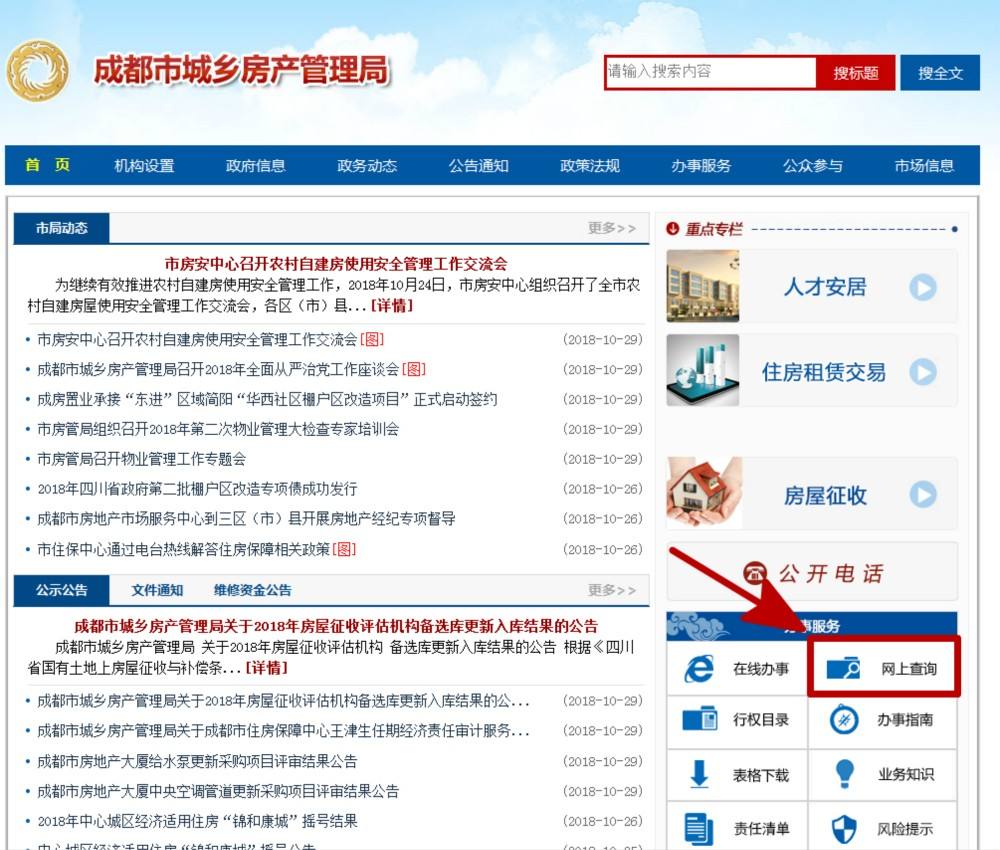Screen dimensions: 1000x850
Task: Click 更多>> in 市局动态 section
Action: click(612, 228)
